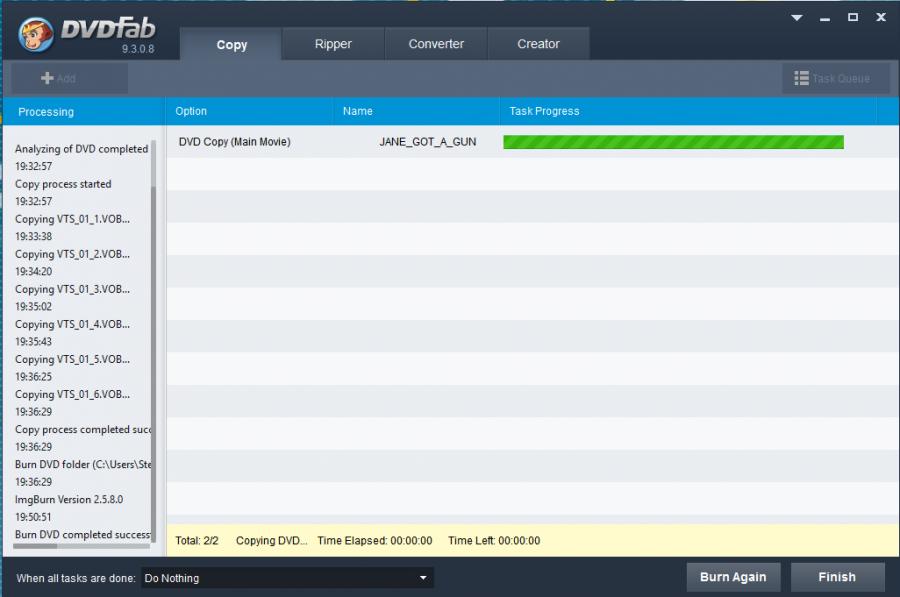
Task: Close the DVDFab window
Action: pyautogui.click(x=881, y=17)
